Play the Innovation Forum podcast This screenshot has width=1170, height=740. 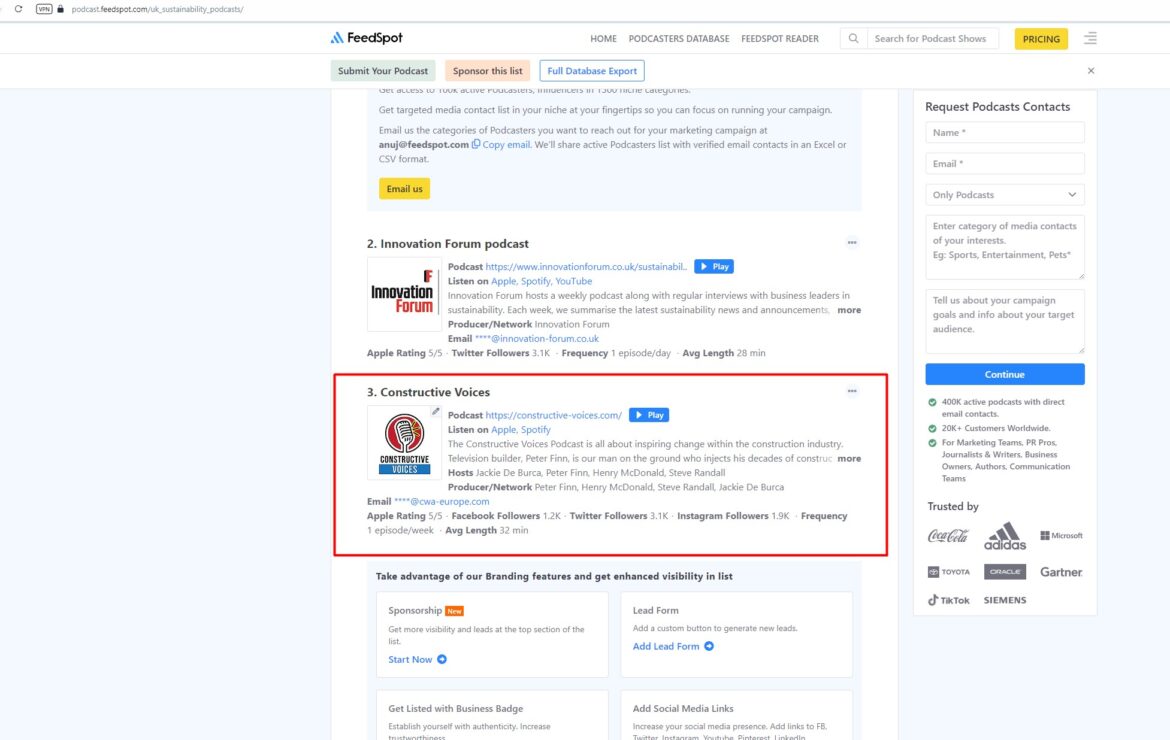(x=714, y=266)
